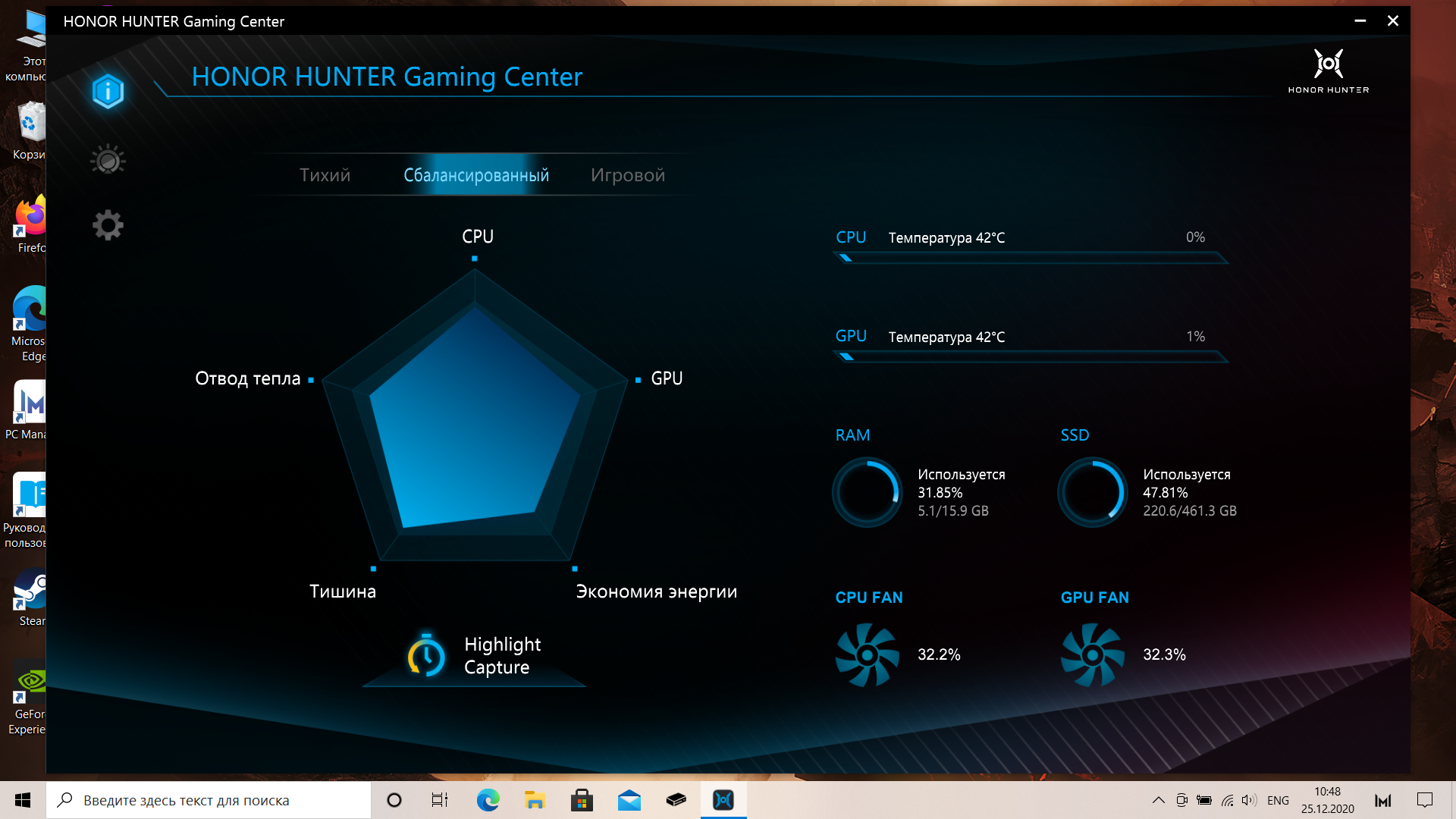This screenshot has width=1456, height=819.
Task: Open Mail app from taskbar
Action: tap(629, 800)
